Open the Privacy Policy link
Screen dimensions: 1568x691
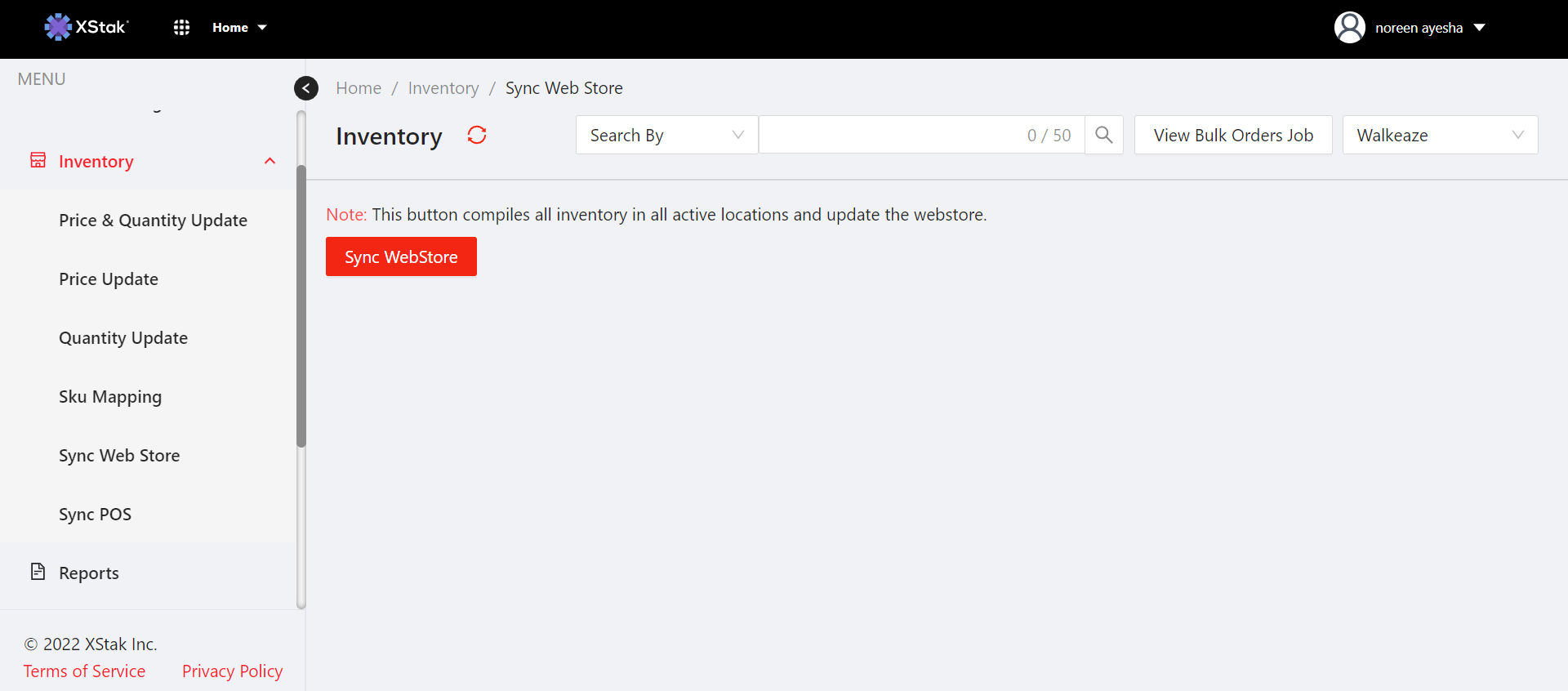(x=232, y=671)
